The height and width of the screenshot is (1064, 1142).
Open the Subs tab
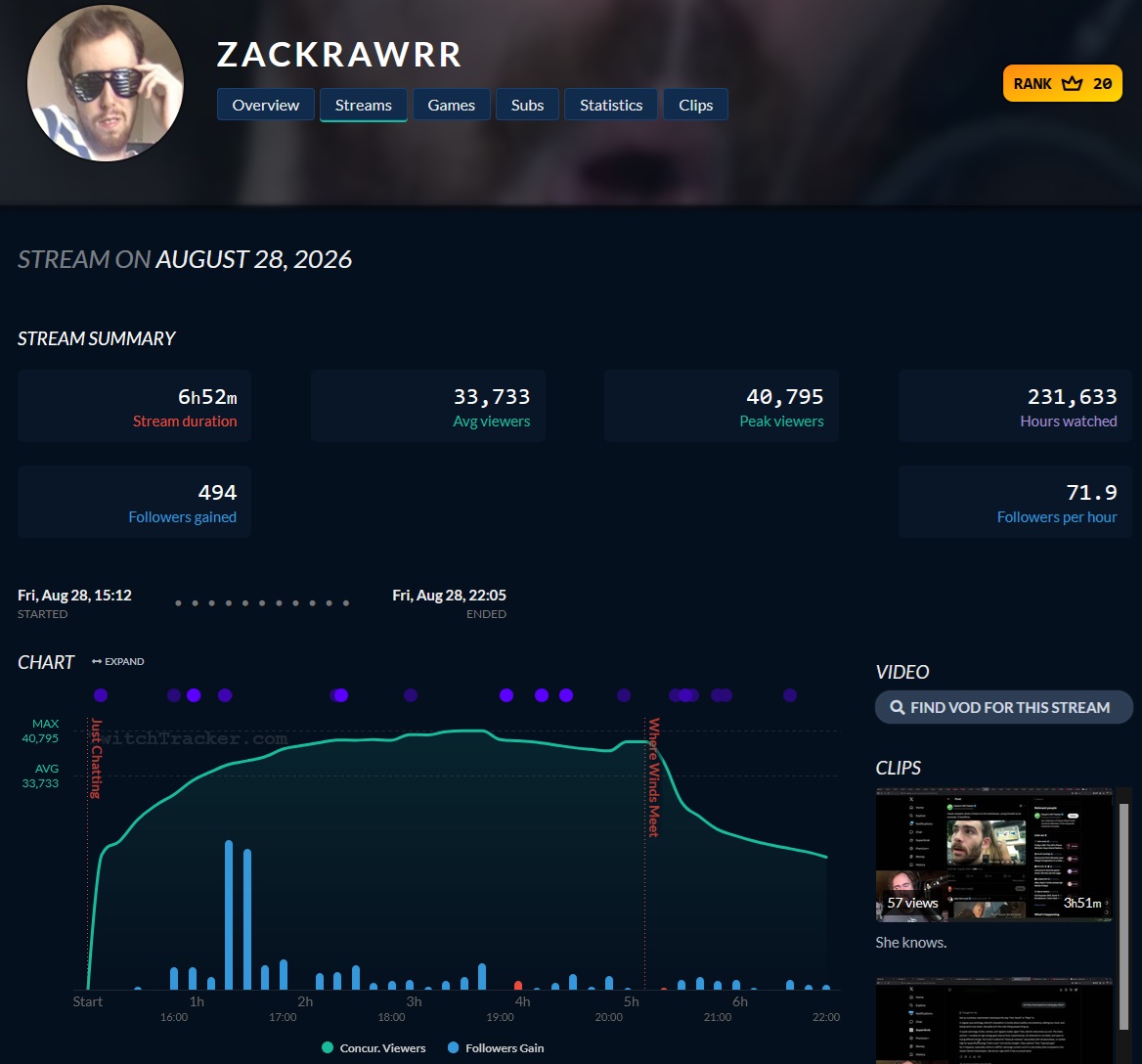point(527,104)
